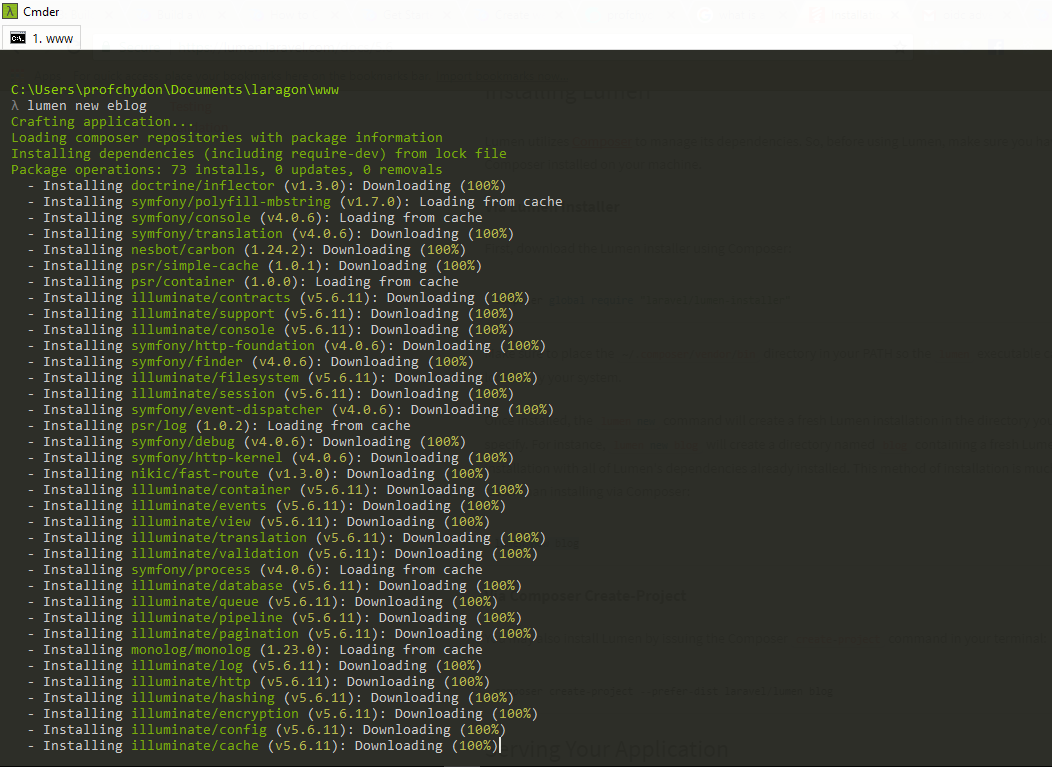Click the laragon\www path line

point(174,89)
